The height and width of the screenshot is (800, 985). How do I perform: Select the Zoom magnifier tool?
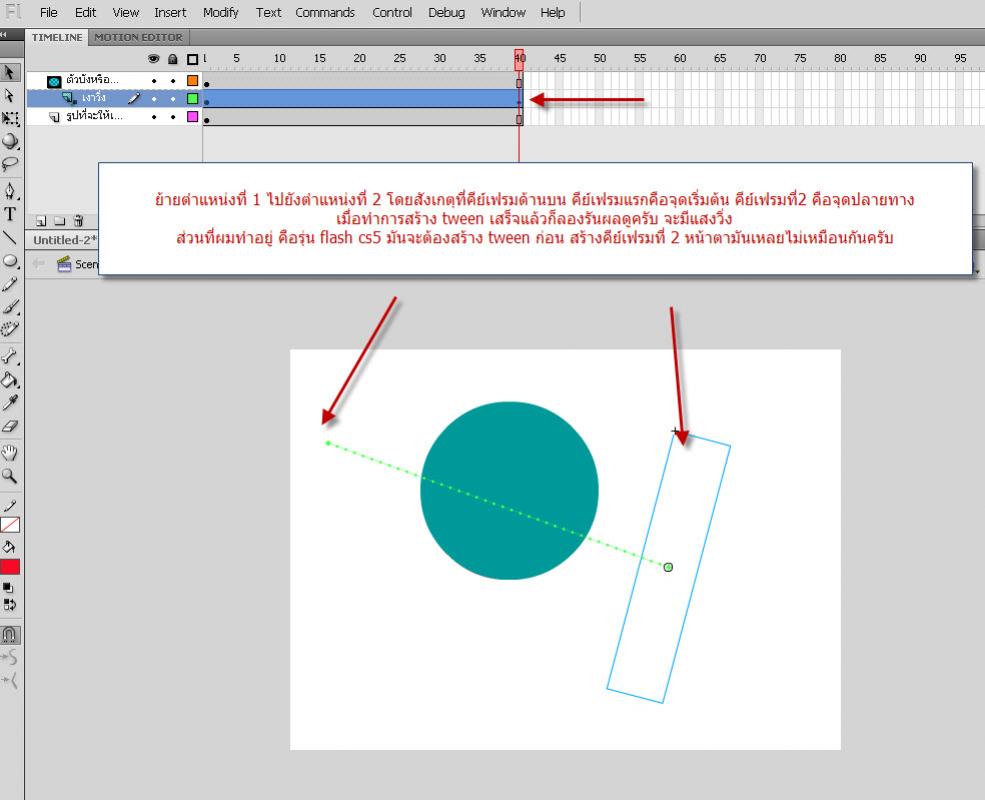pyautogui.click(x=10, y=476)
